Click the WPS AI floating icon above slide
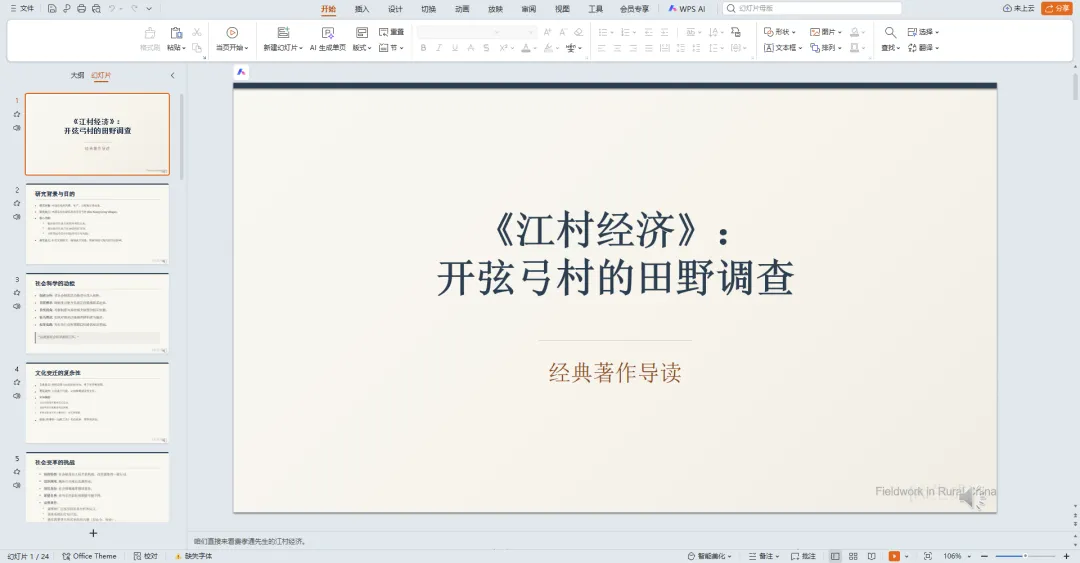This screenshot has height=563, width=1080. tap(241, 72)
